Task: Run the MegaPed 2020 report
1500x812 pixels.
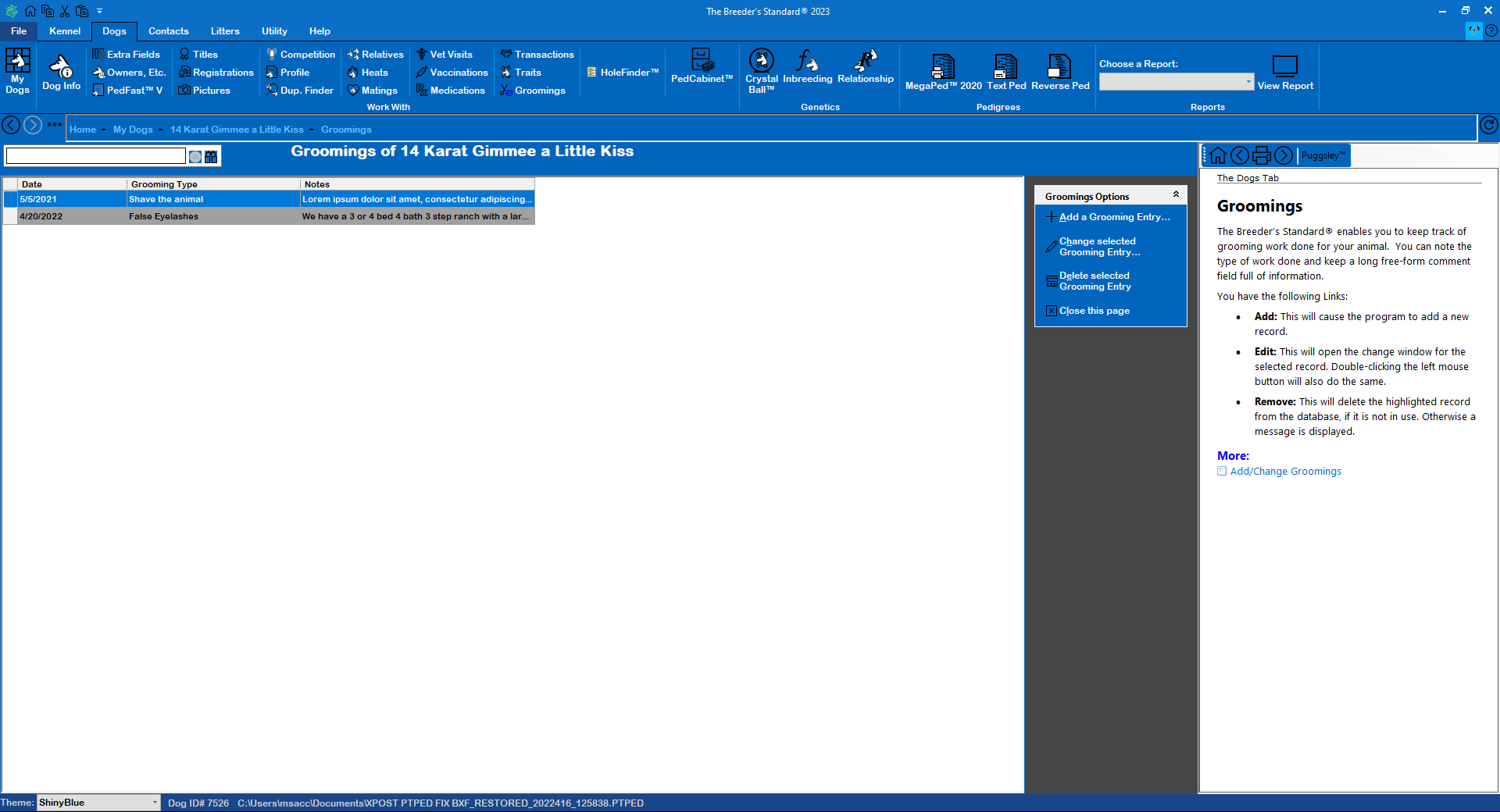Action: point(941,70)
